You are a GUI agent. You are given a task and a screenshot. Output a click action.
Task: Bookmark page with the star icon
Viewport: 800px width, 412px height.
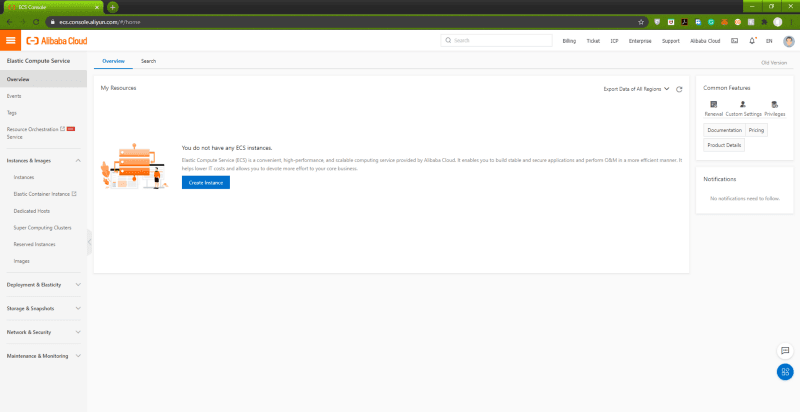[x=641, y=21]
